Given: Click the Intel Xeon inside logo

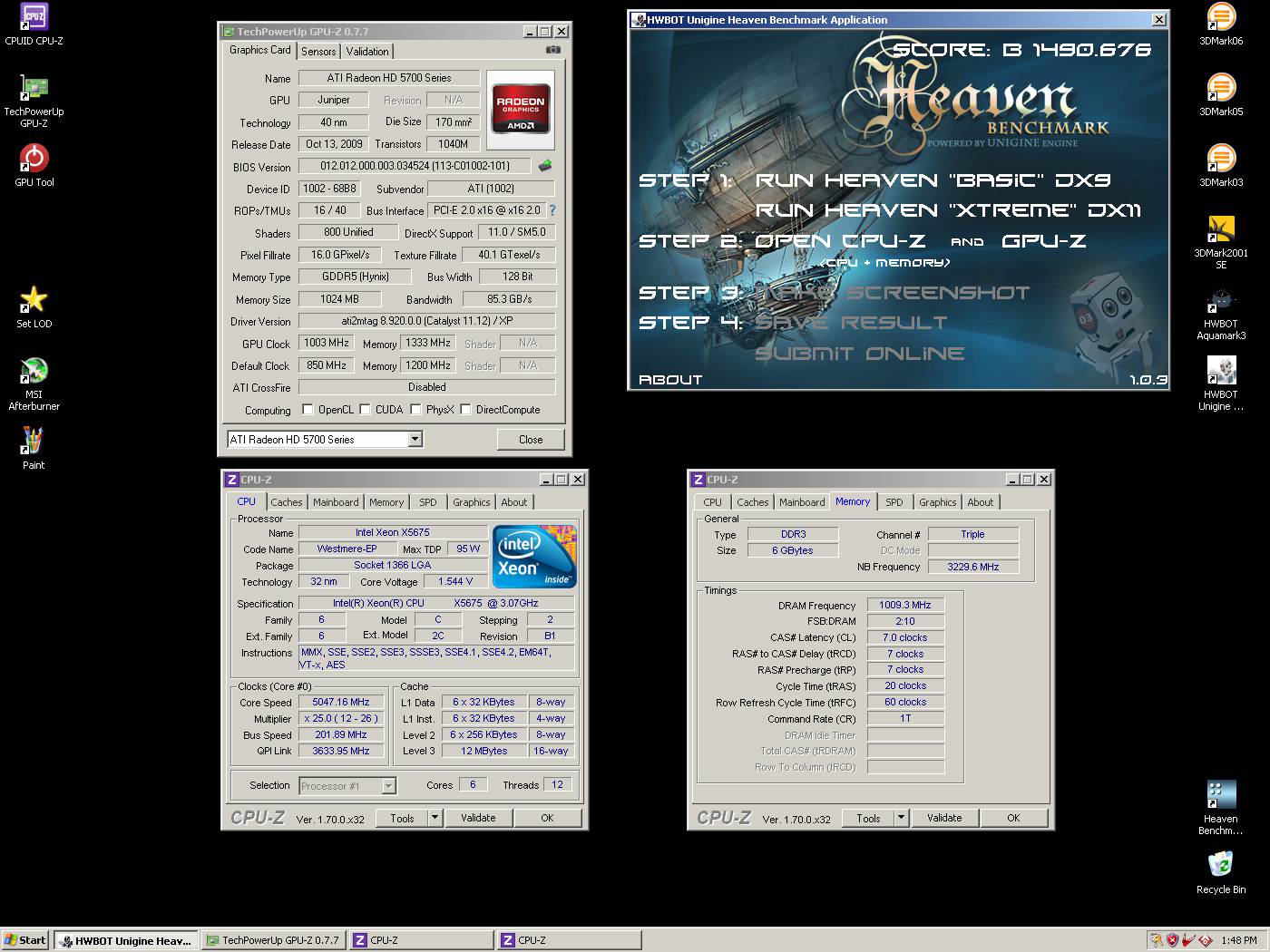Looking at the screenshot, I should pyautogui.click(x=534, y=557).
